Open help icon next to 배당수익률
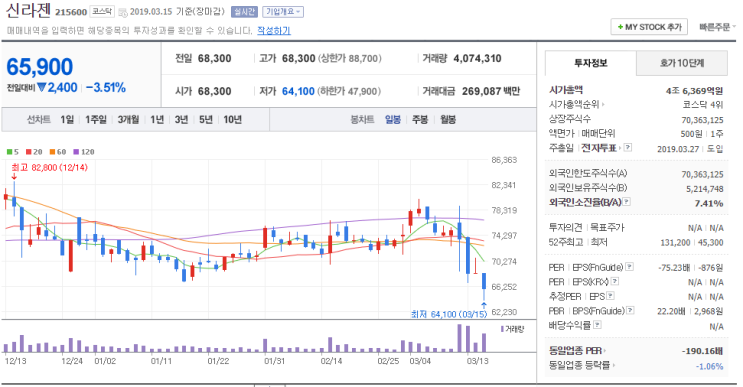 pyautogui.click(x=598, y=324)
